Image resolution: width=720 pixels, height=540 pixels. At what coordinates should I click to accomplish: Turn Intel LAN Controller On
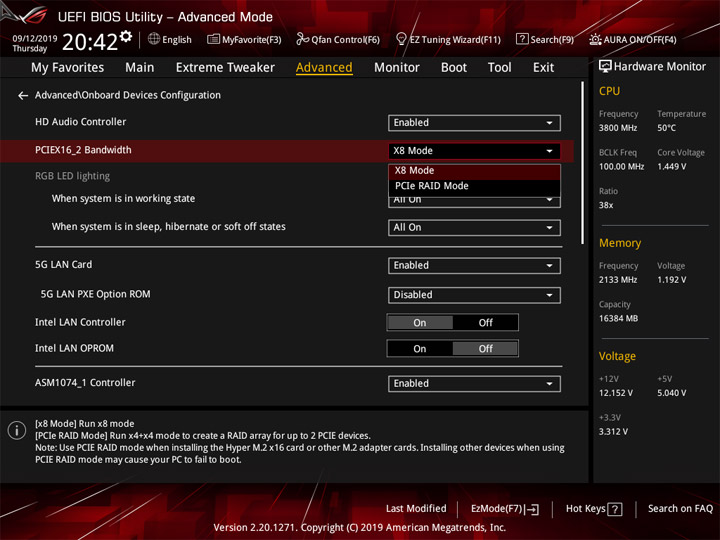coord(420,323)
